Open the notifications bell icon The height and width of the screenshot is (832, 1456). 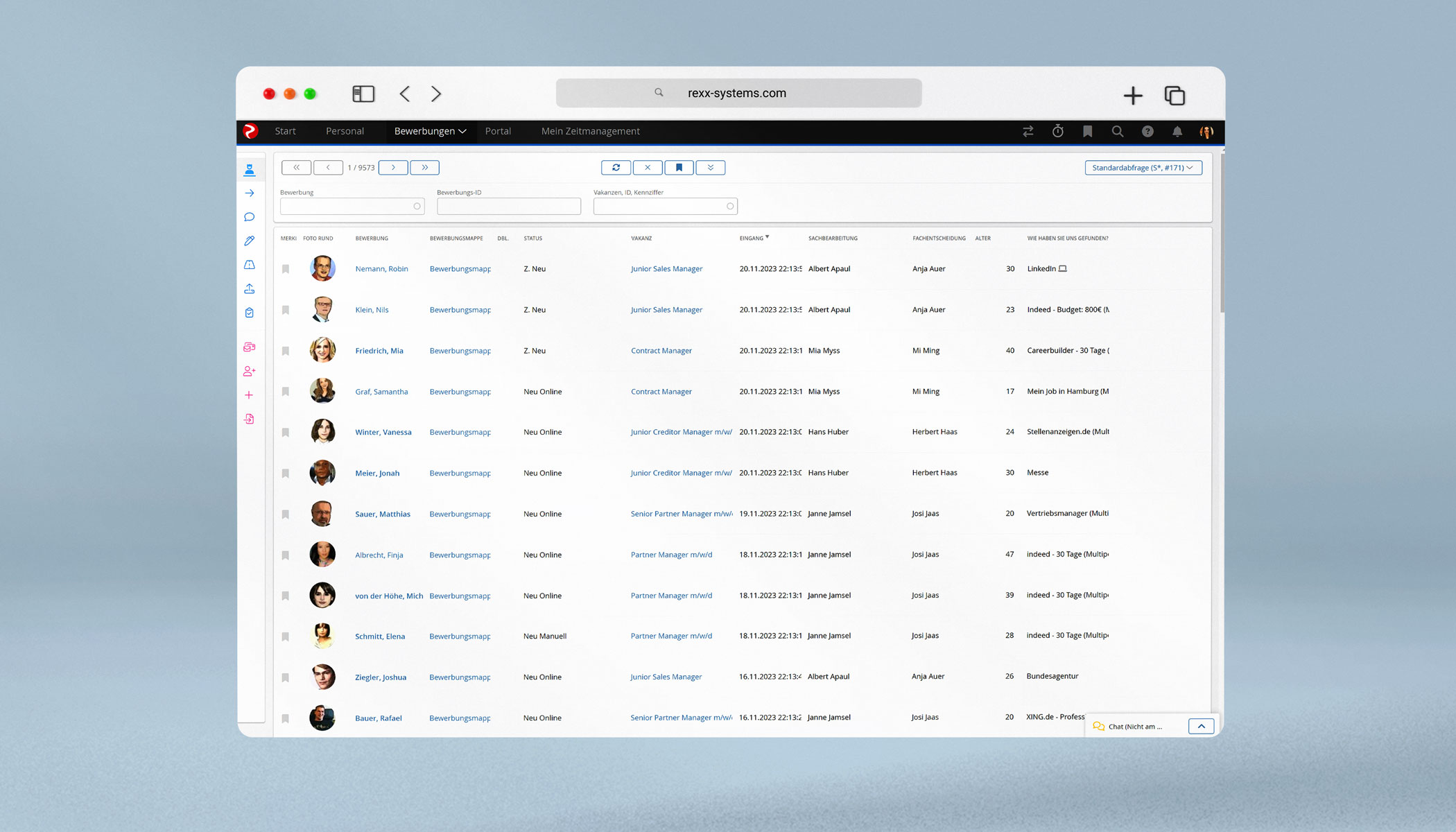pos(1177,131)
